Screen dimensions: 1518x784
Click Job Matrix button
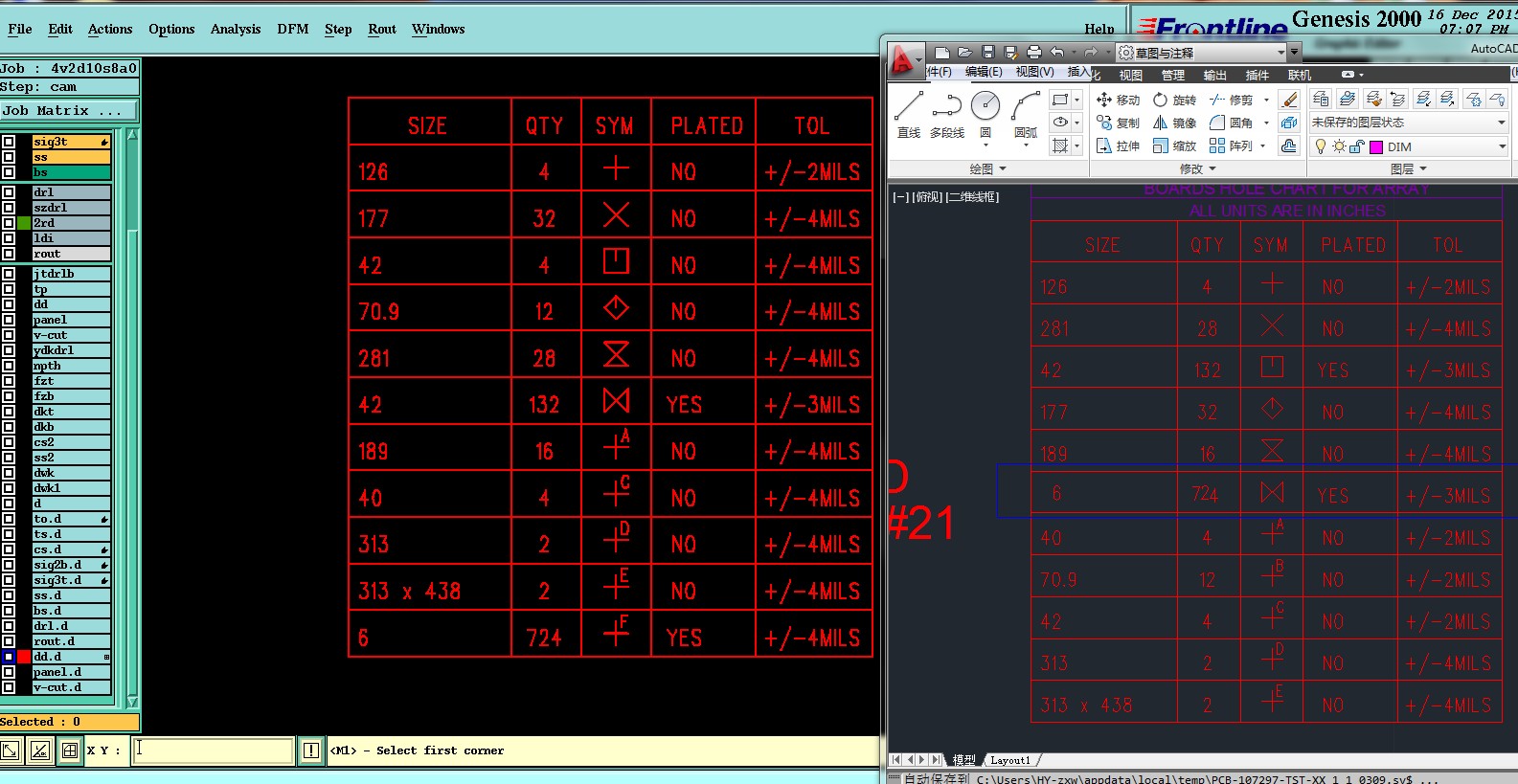pyautogui.click(x=69, y=111)
